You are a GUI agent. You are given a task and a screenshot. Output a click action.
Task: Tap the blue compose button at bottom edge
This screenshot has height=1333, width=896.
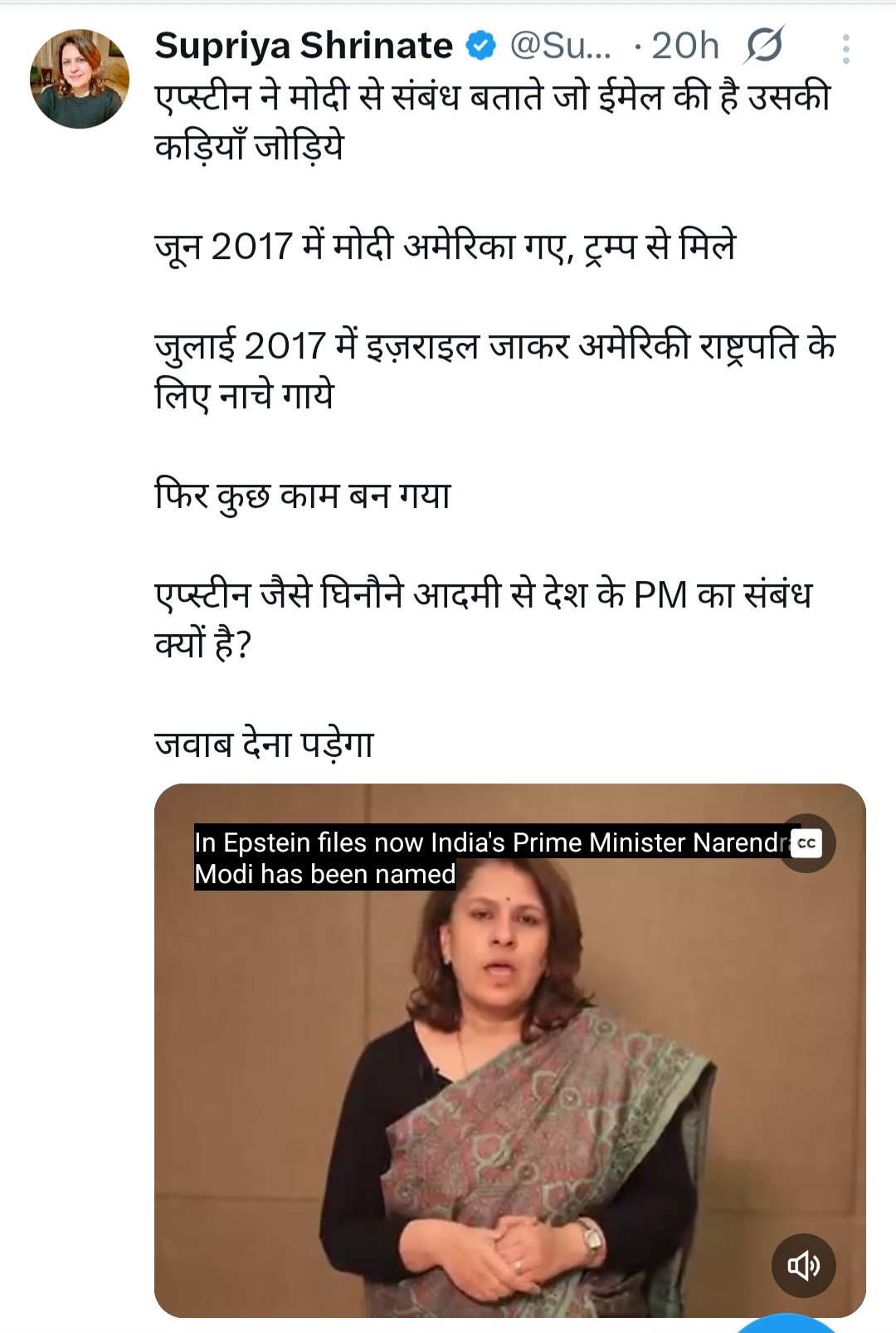tap(786, 1324)
